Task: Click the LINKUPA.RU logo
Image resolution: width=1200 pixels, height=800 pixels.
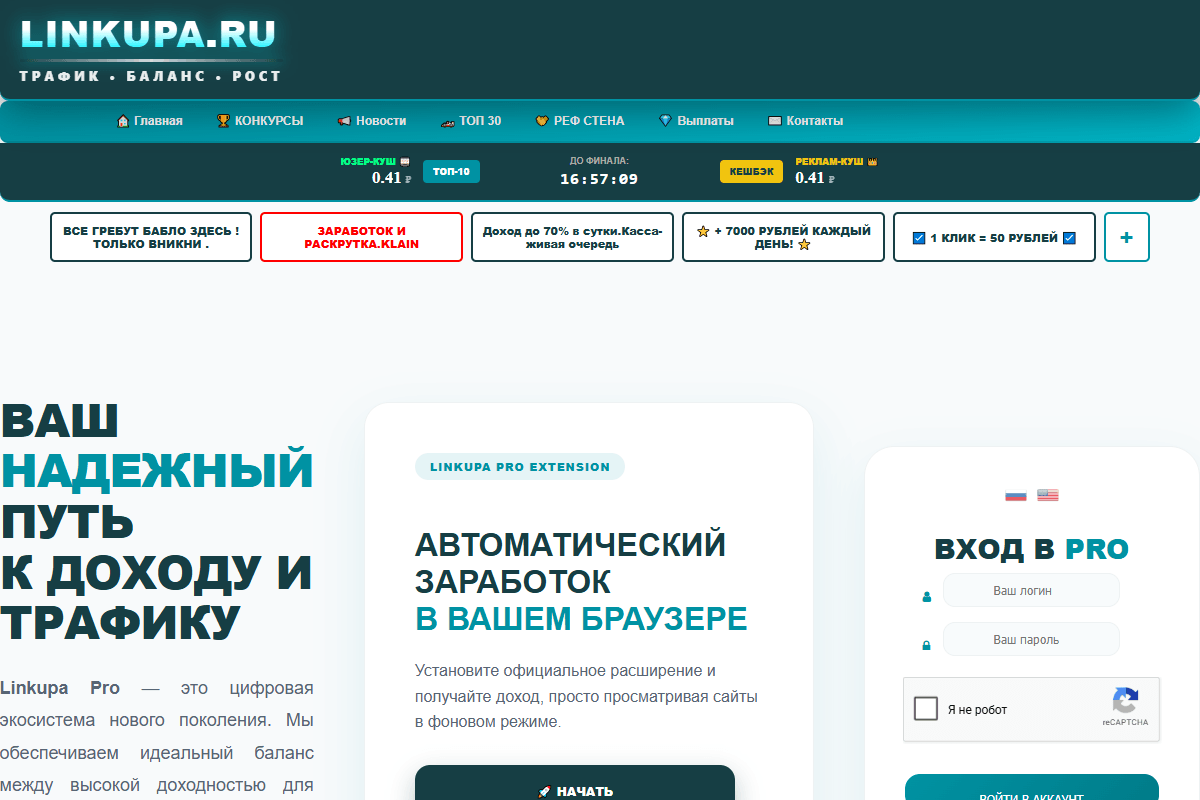Action: [x=148, y=35]
